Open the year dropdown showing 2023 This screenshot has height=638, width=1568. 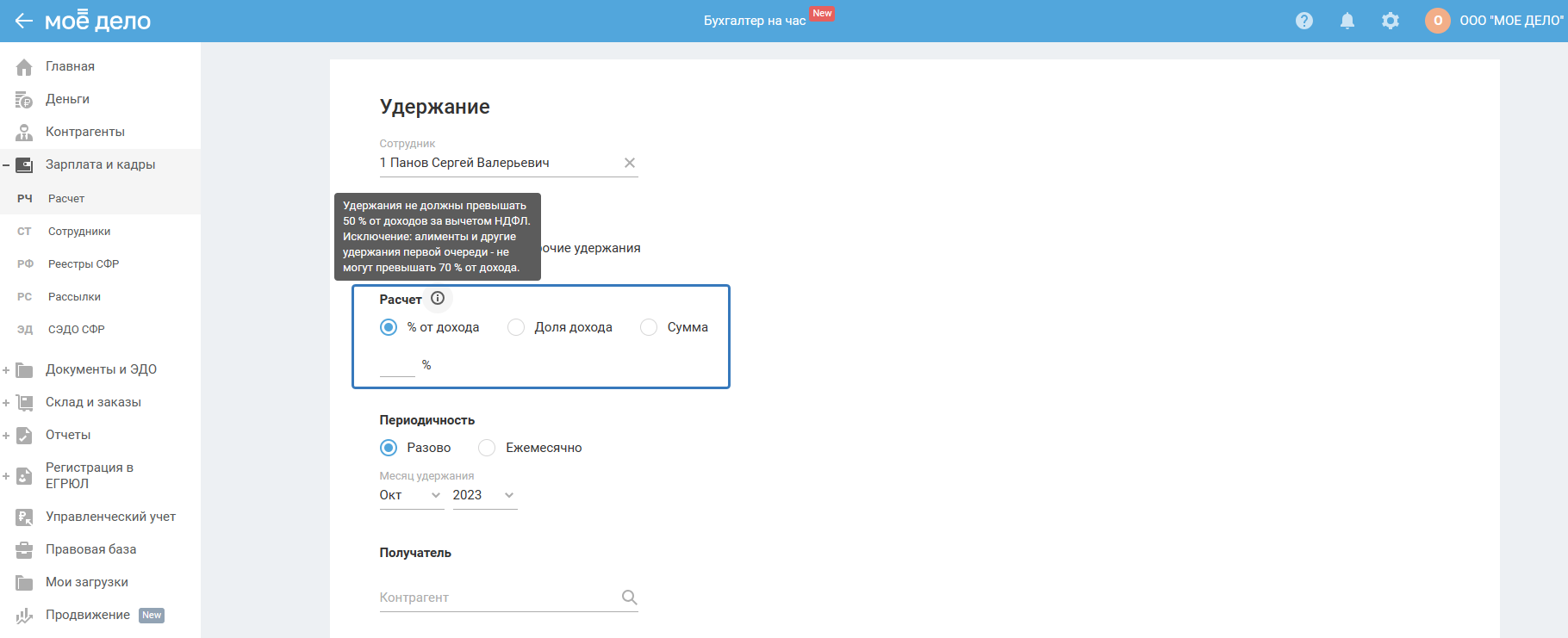click(485, 495)
